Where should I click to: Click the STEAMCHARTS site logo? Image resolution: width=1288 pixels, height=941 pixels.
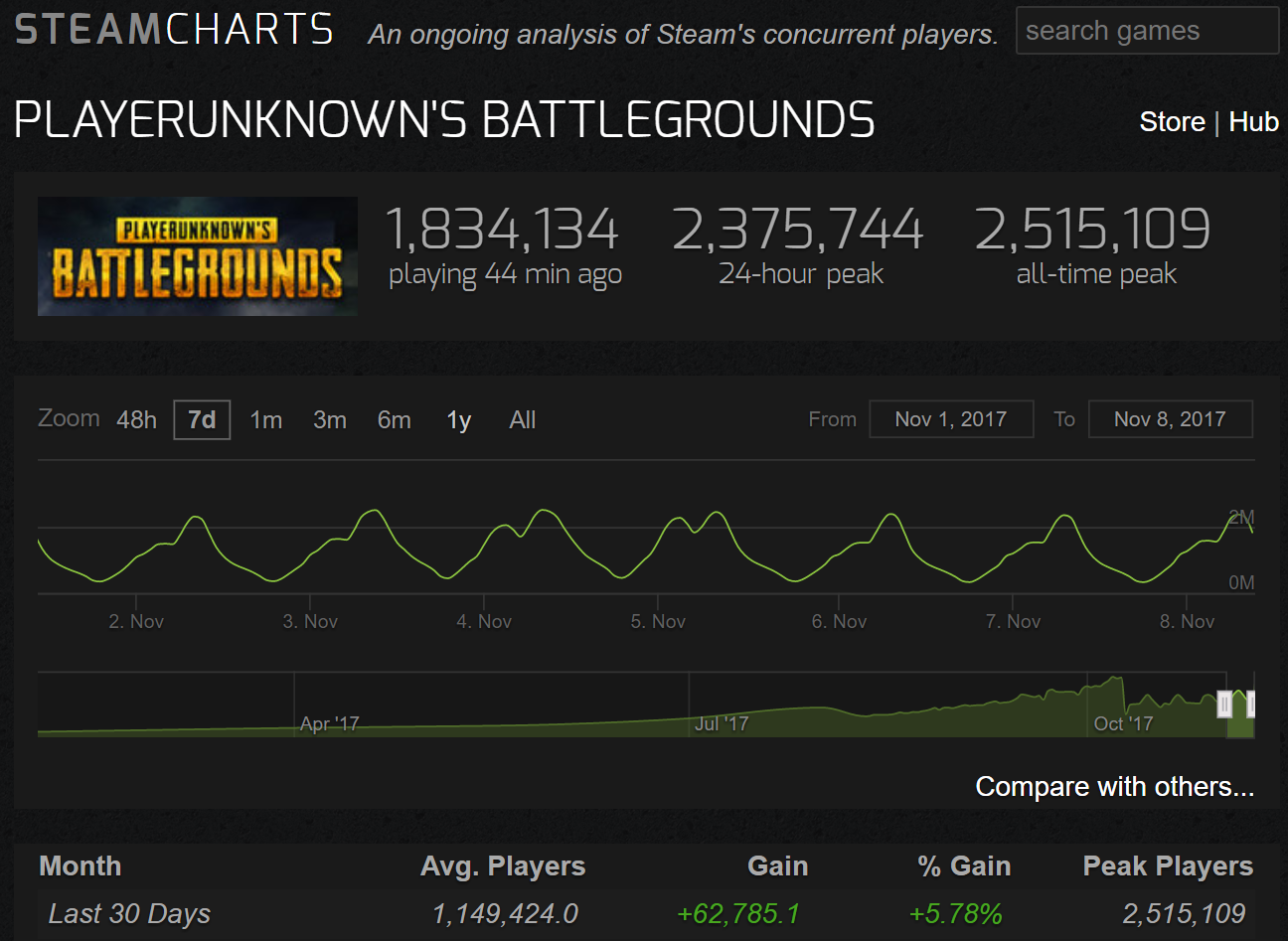click(x=175, y=29)
